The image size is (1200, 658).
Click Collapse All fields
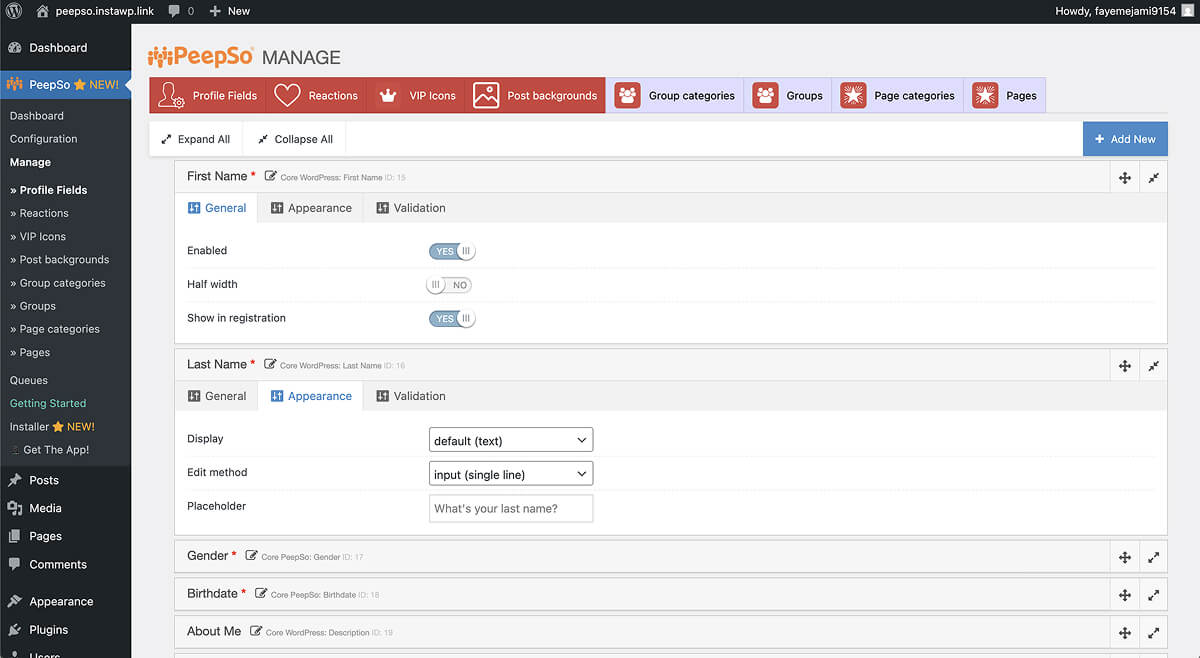(295, 139)
